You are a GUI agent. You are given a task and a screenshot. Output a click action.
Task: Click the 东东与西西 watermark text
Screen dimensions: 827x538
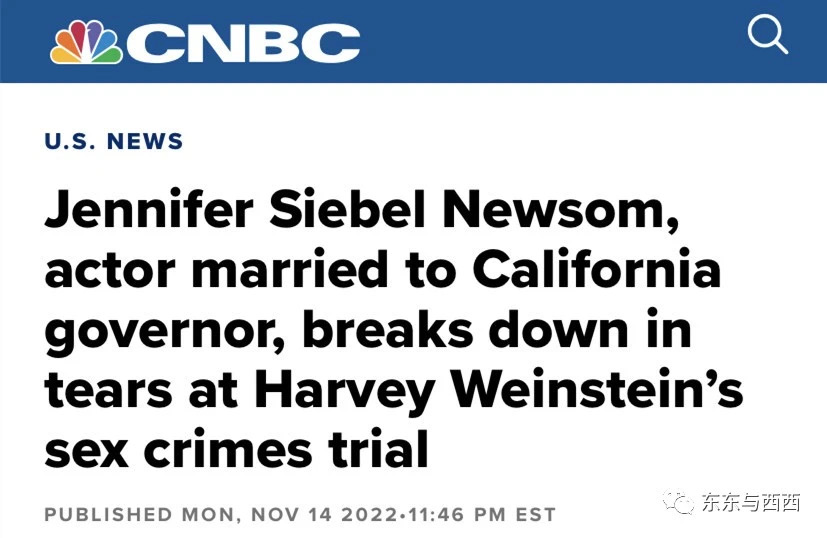pyautogui.click(x=751, y=502)
